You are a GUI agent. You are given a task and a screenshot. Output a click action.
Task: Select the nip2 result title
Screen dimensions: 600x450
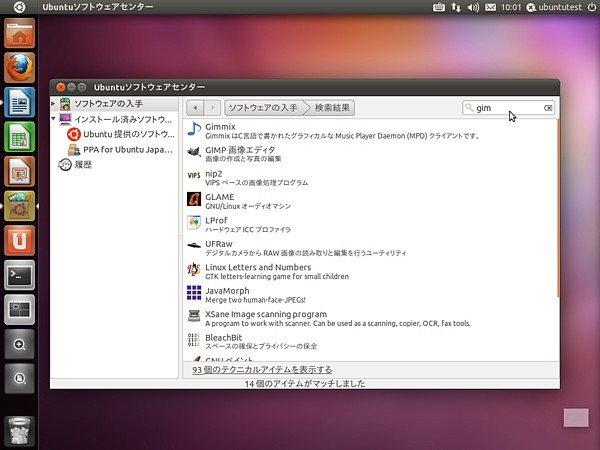(214, 174)
